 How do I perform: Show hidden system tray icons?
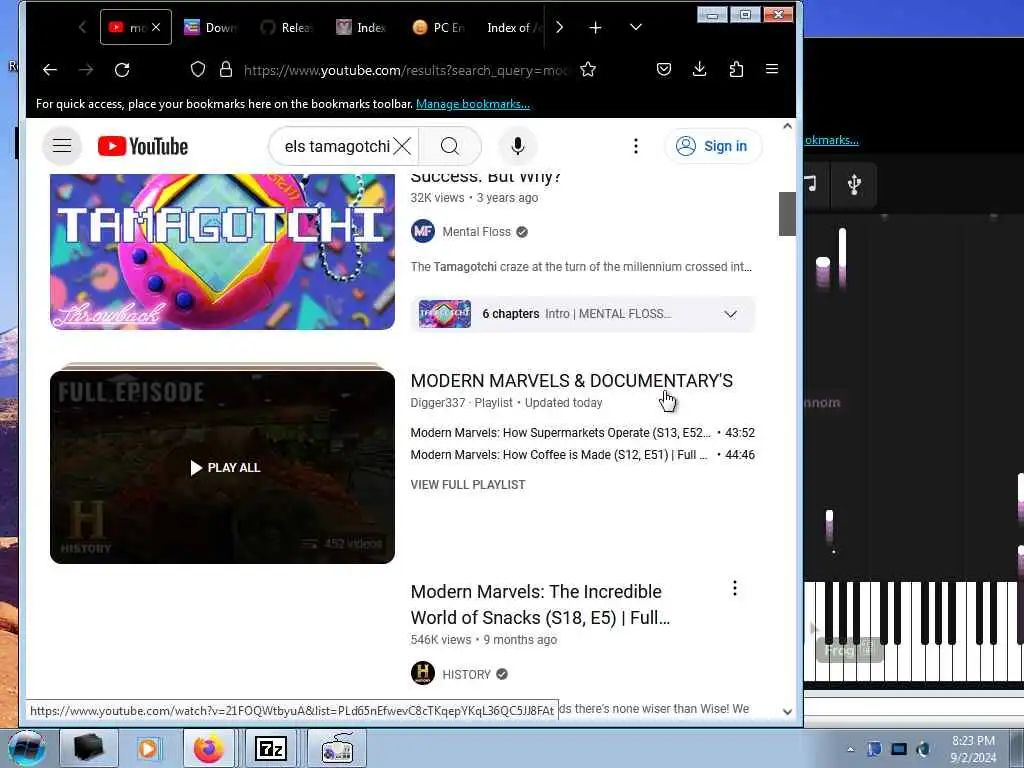point(850,749)
